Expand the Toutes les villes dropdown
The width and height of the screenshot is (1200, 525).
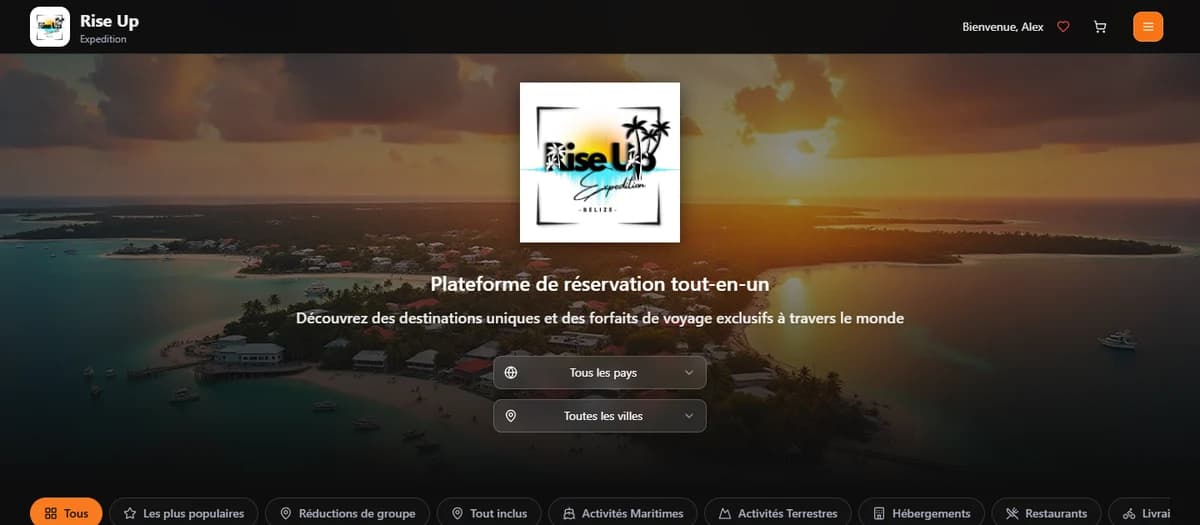tap(600, 416)
